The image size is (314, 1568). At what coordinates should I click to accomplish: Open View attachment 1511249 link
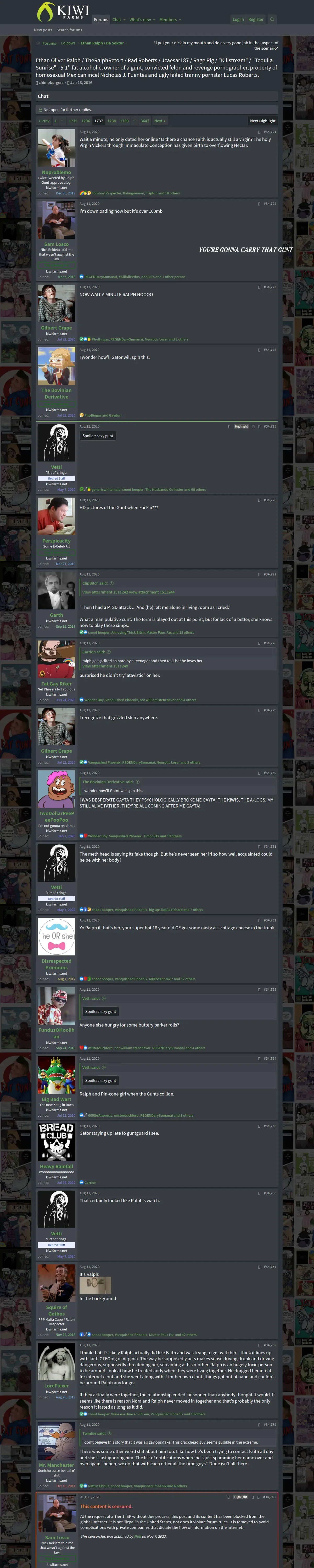point(105,666)
